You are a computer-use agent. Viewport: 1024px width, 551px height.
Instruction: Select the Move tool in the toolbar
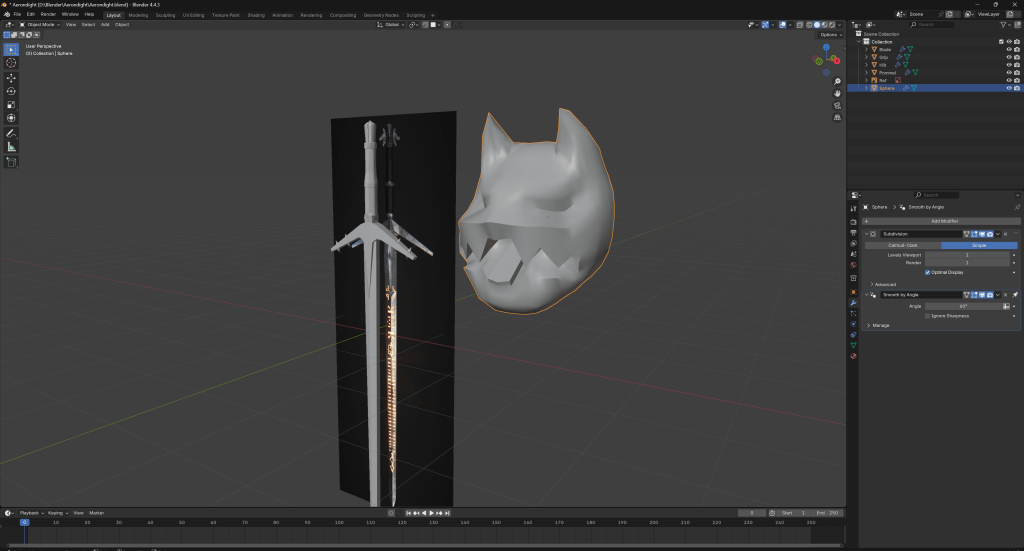[12, 77]
